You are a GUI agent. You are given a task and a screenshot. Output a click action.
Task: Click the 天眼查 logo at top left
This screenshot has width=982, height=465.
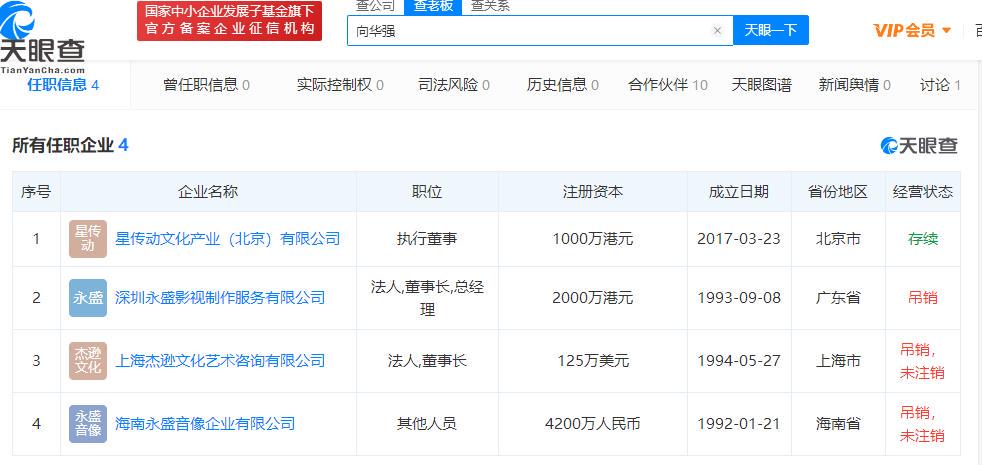click(x=42, y=38)
